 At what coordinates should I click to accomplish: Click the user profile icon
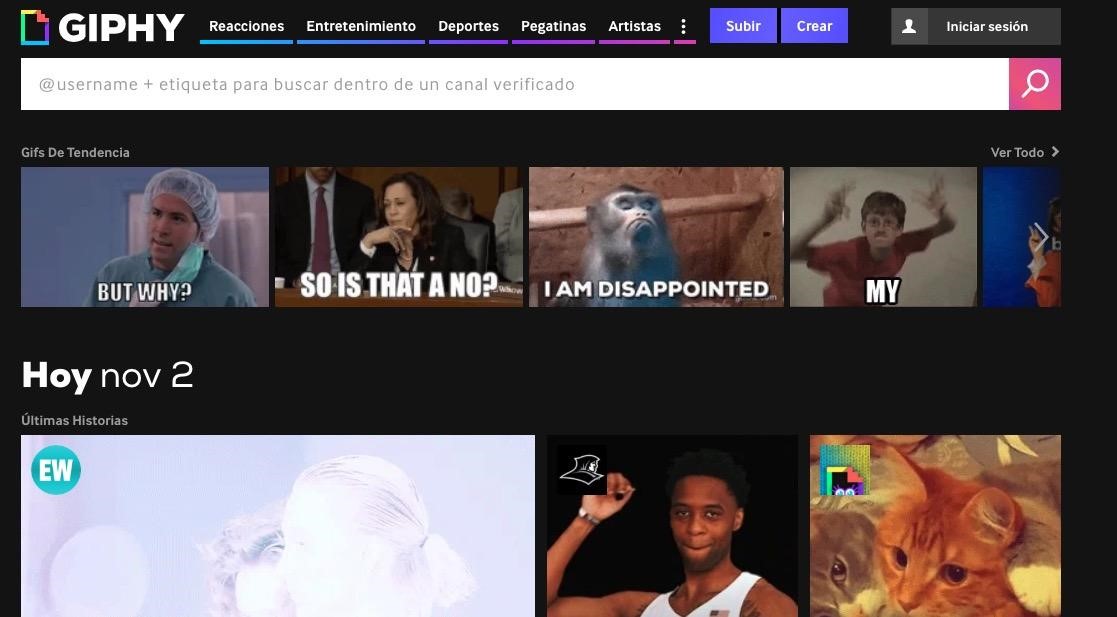[909, 26]
